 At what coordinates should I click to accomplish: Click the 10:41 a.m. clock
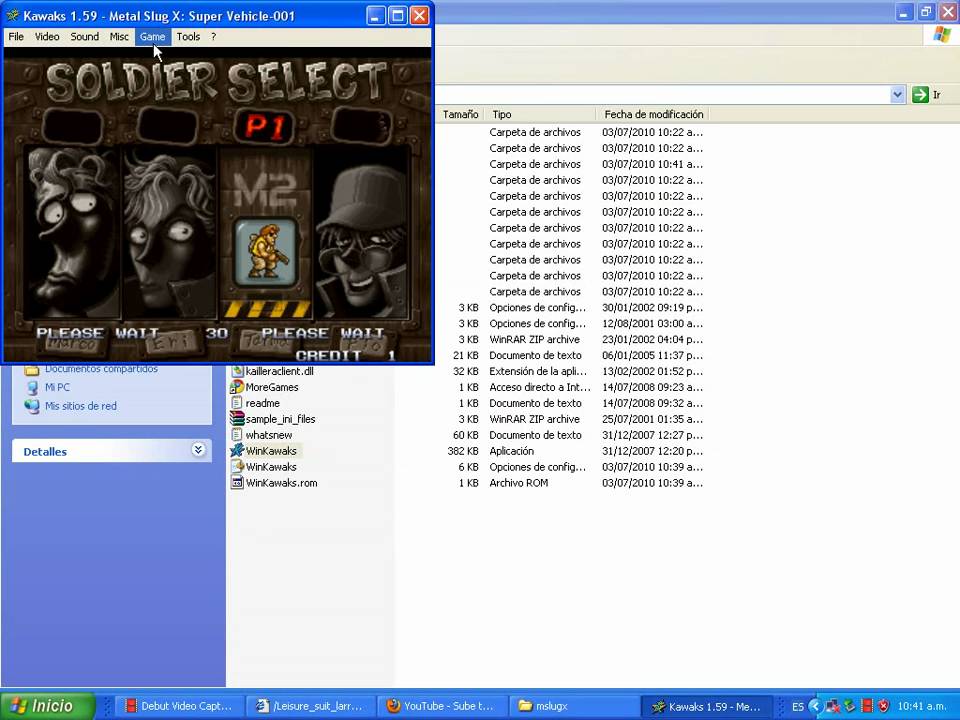[923, 707]
